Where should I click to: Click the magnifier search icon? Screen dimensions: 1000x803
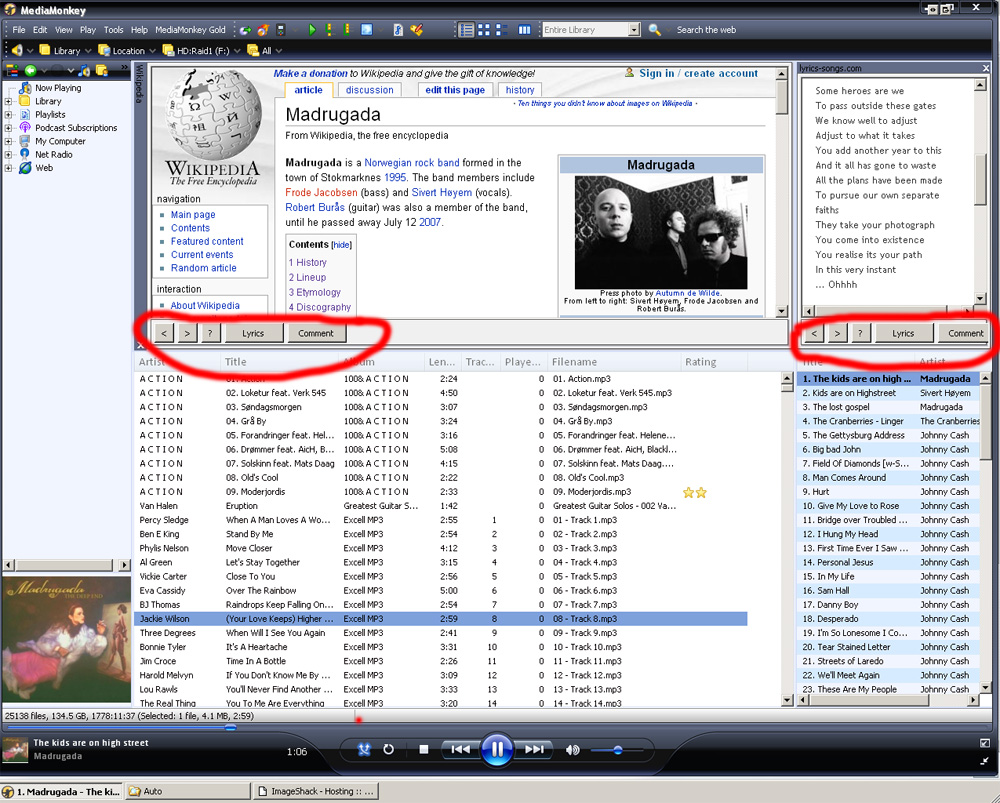tap(654, 29)
